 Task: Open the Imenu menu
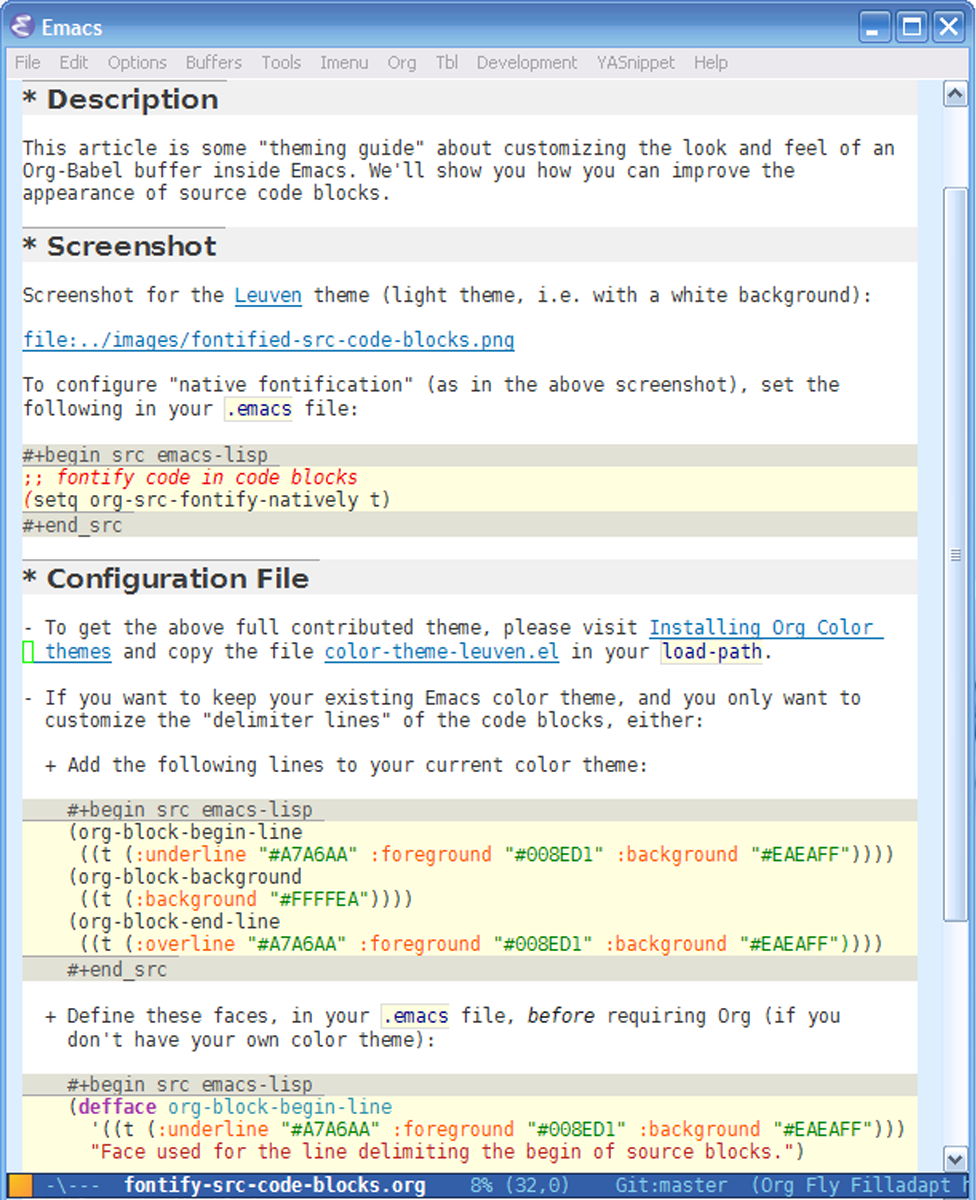[x=344, y=62]
